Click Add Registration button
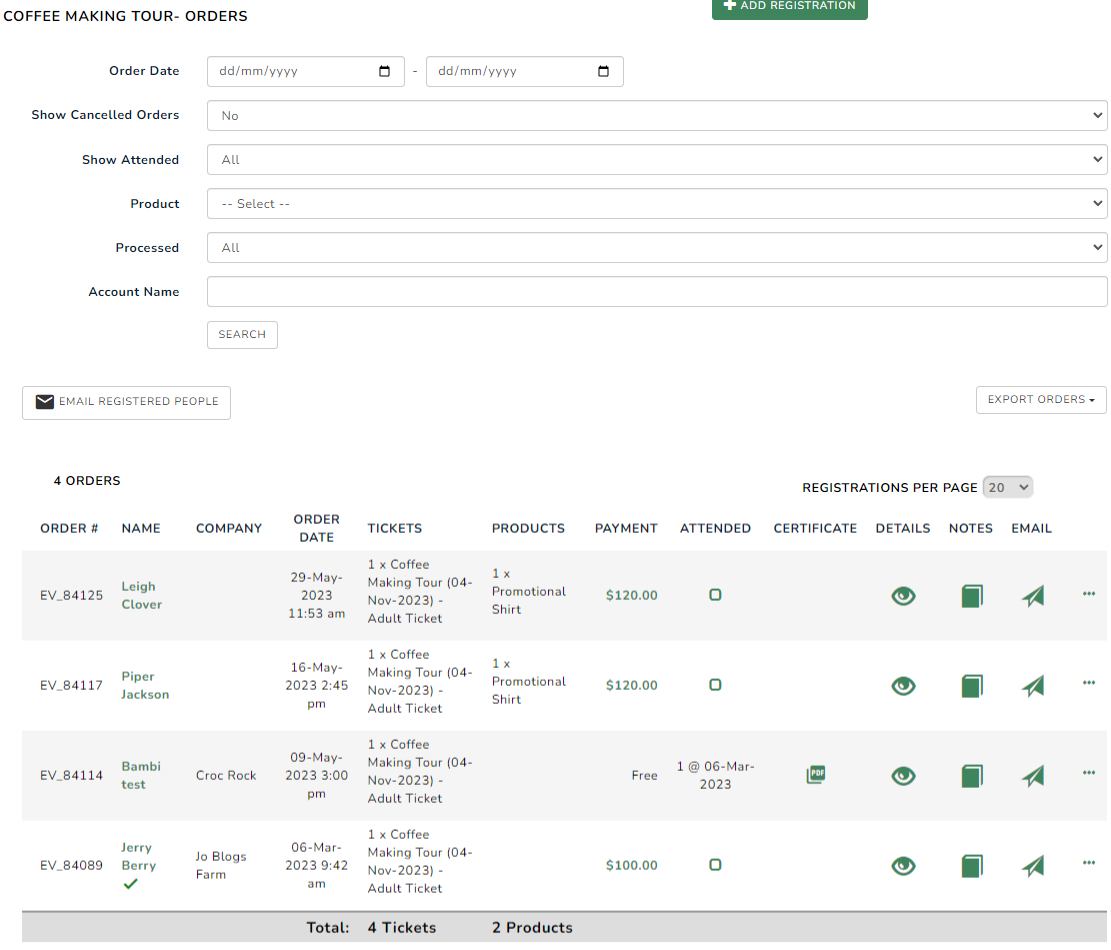This screenshot has height=950, width=1111. (x=789, y=7)
